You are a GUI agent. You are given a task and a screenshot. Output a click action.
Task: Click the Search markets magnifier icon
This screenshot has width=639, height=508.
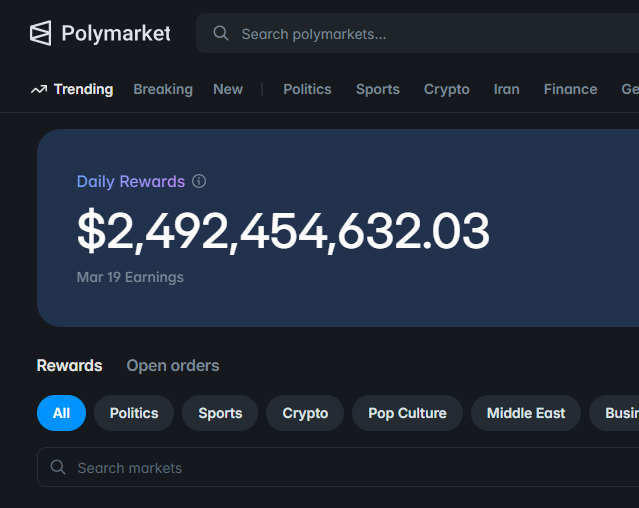(58, 467)
